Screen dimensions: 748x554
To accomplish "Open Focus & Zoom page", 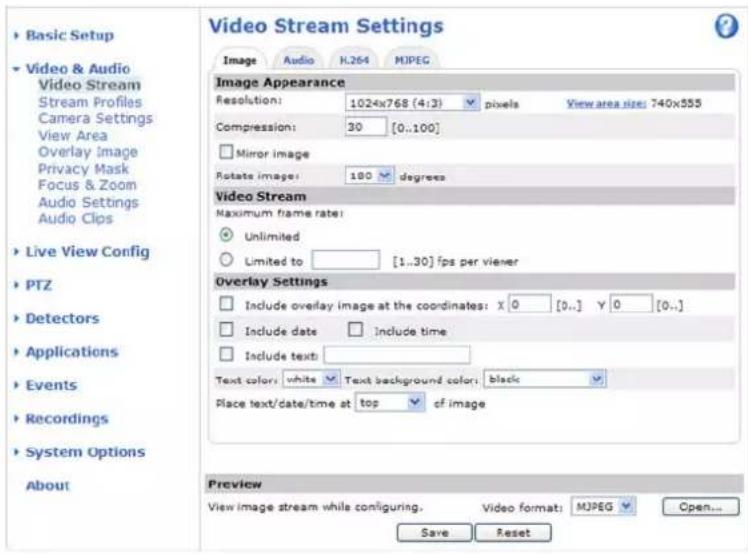I will (87, 185).
